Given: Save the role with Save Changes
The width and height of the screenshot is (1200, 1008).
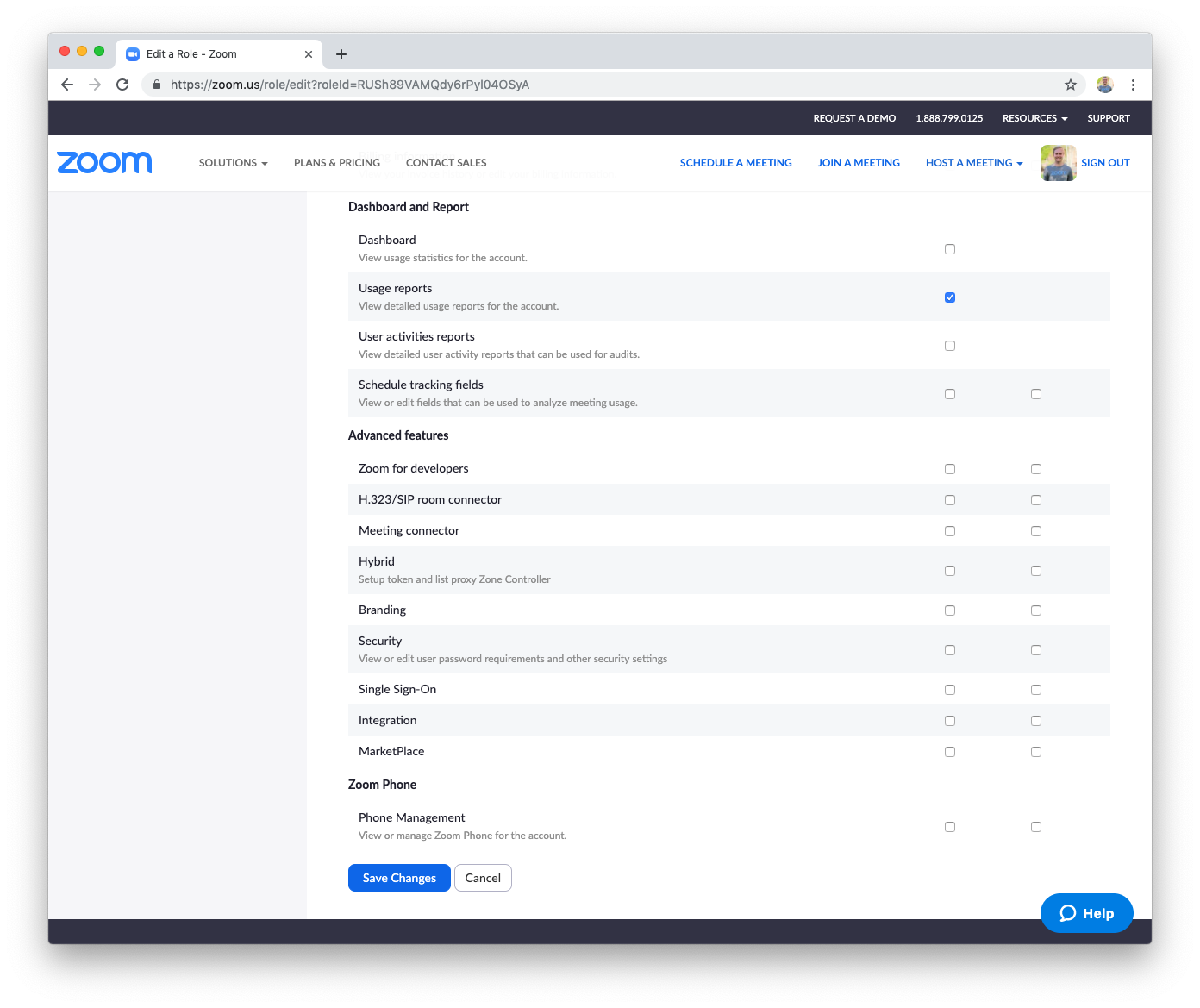Looking at the screenshot, I should [399, 878].
